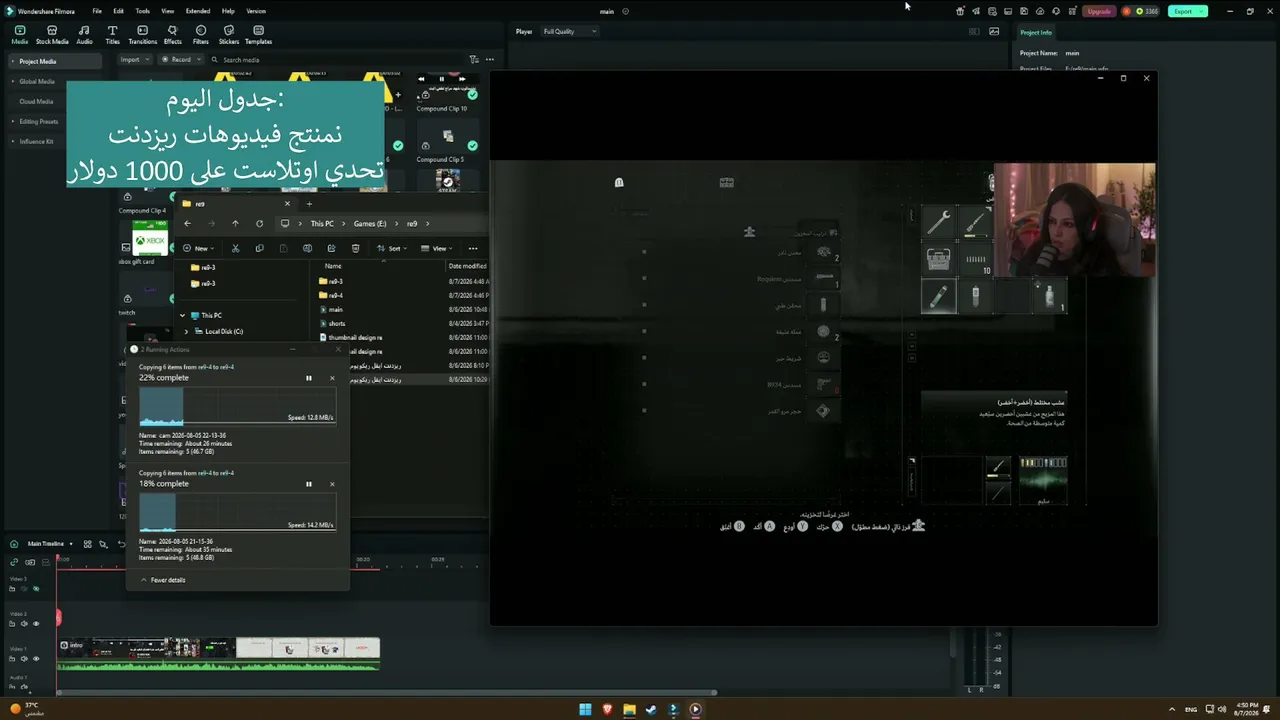Mute the Video 1 track
This screenshot has height=720, width=1280.
click(24, 659)
